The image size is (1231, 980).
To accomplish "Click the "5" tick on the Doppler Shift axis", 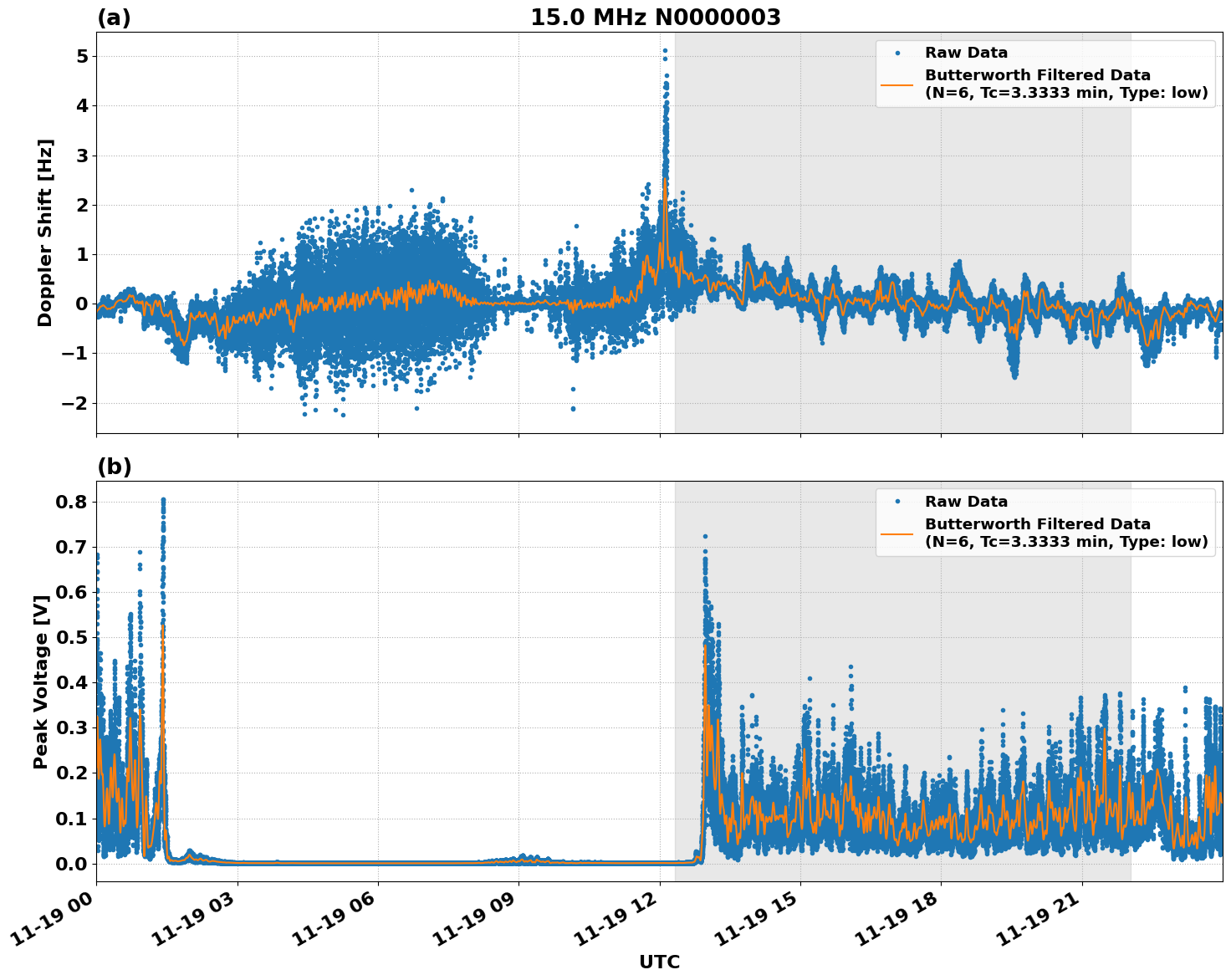I will click(x=82, y=56).
